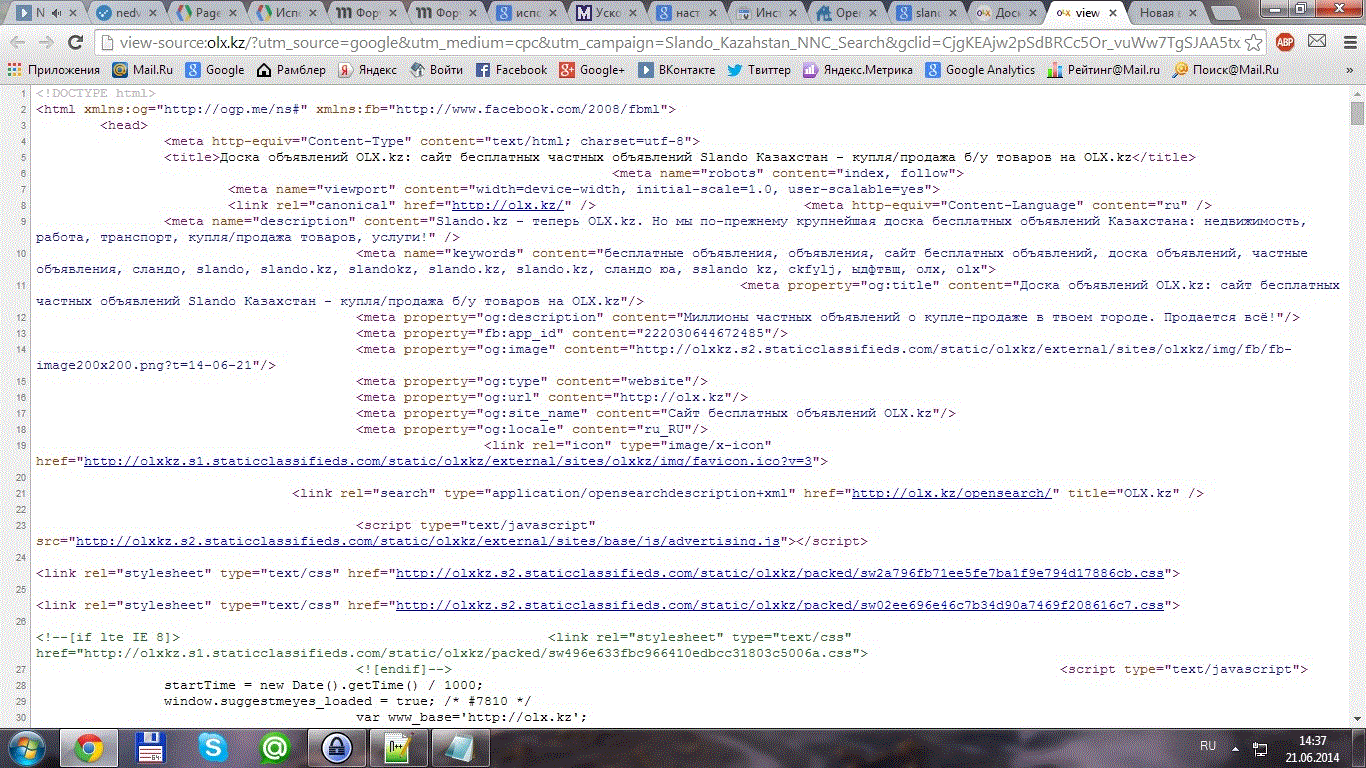This screenshot has height=768, width=1366.
Task: Open the Яндекс bookmark
Action: (367, 70)
